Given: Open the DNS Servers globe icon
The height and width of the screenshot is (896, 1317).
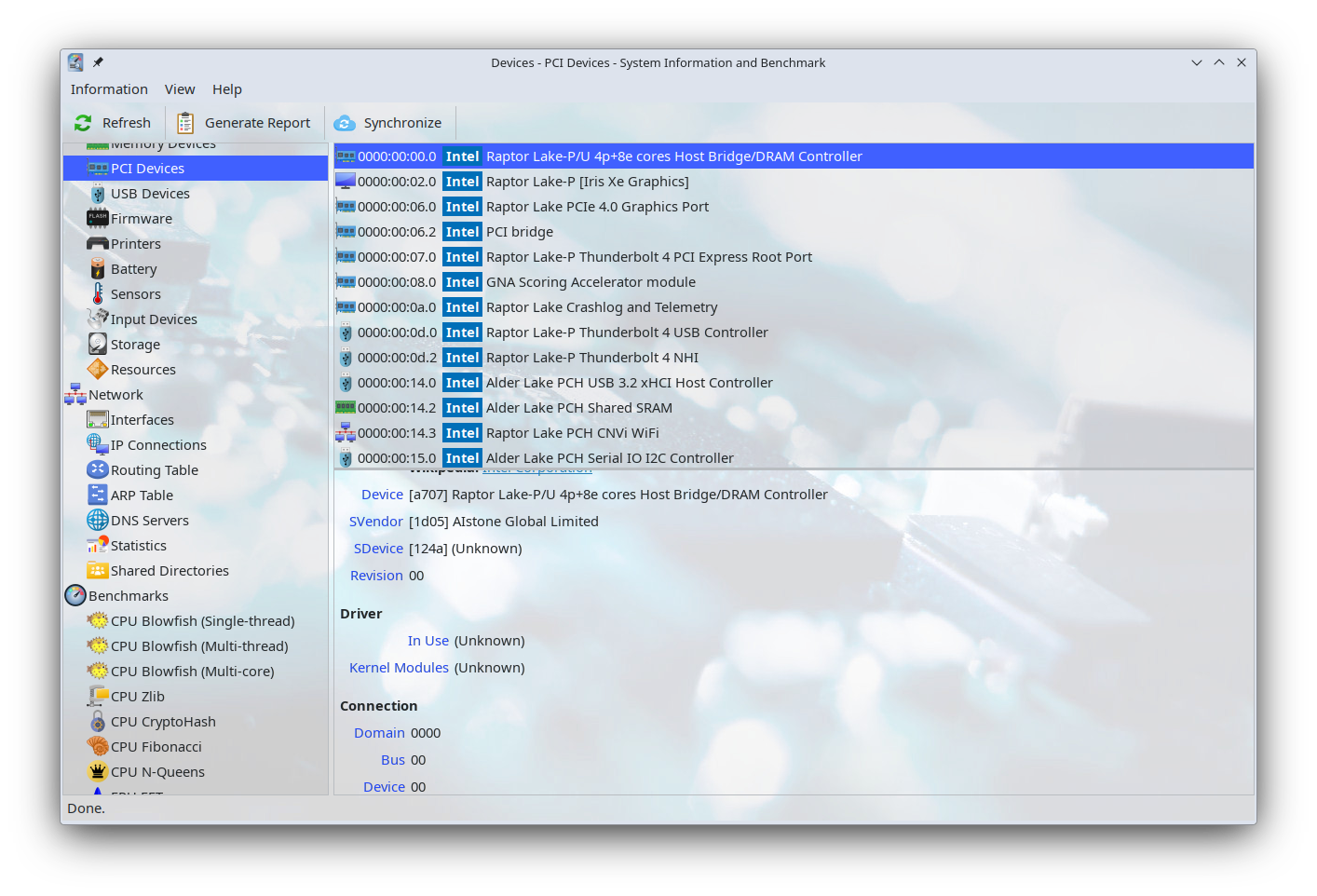Looking at the screenshot, I should 98,521.
